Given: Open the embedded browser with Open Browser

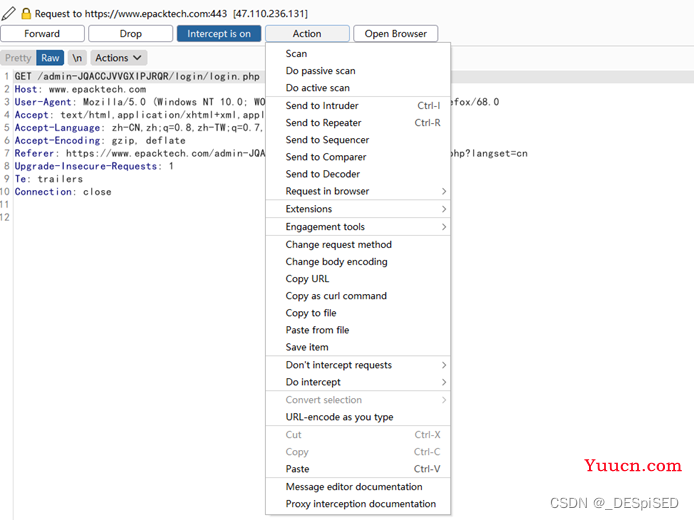Looking at the screenshot, I should (x=396, y=34).
